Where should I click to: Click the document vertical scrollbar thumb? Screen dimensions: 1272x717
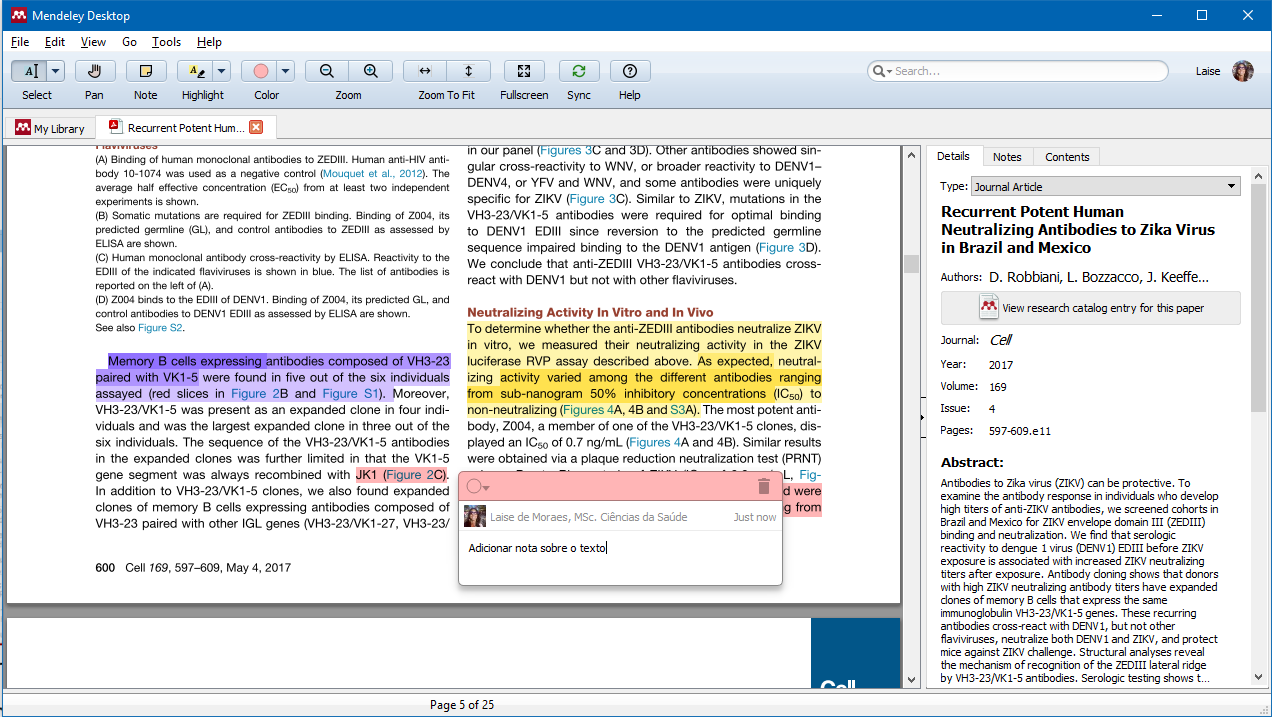coord(911,263)
